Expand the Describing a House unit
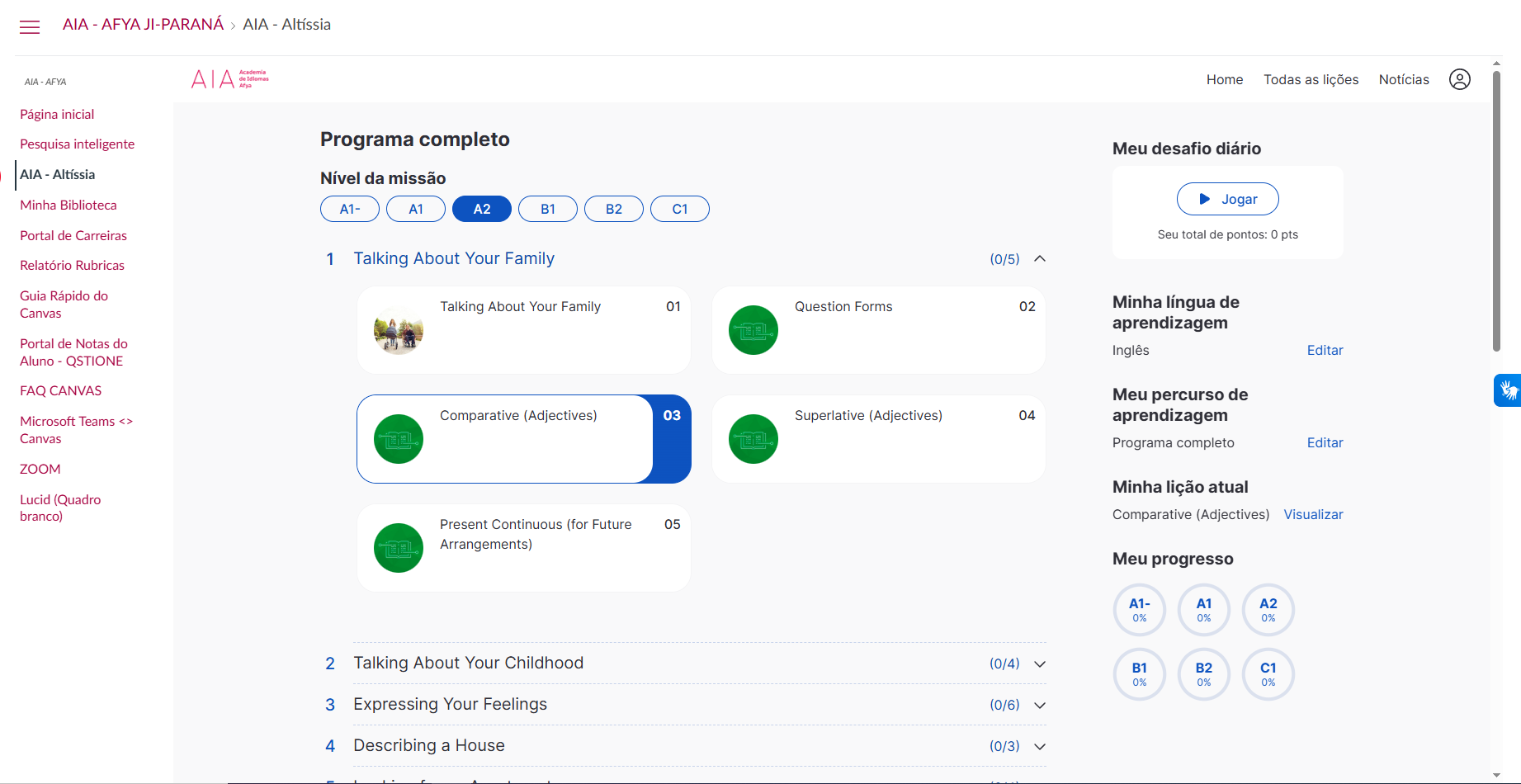Screen dimensions: 1521x784 1040,747
